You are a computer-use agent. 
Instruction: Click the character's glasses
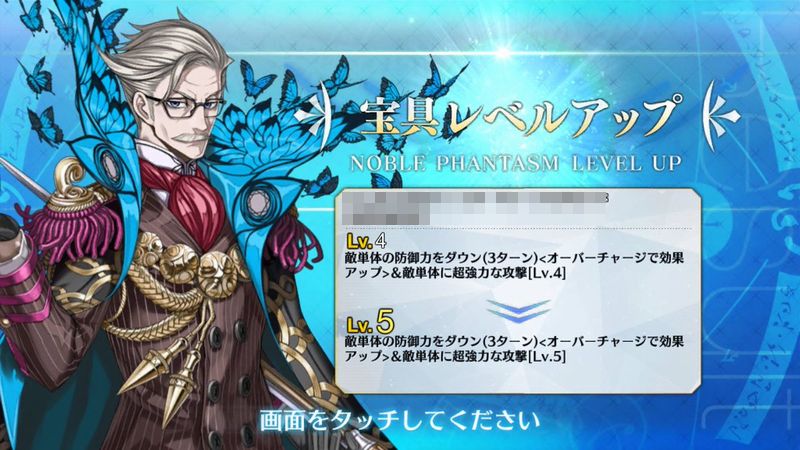pyautogui.click(x=187, y=106)
